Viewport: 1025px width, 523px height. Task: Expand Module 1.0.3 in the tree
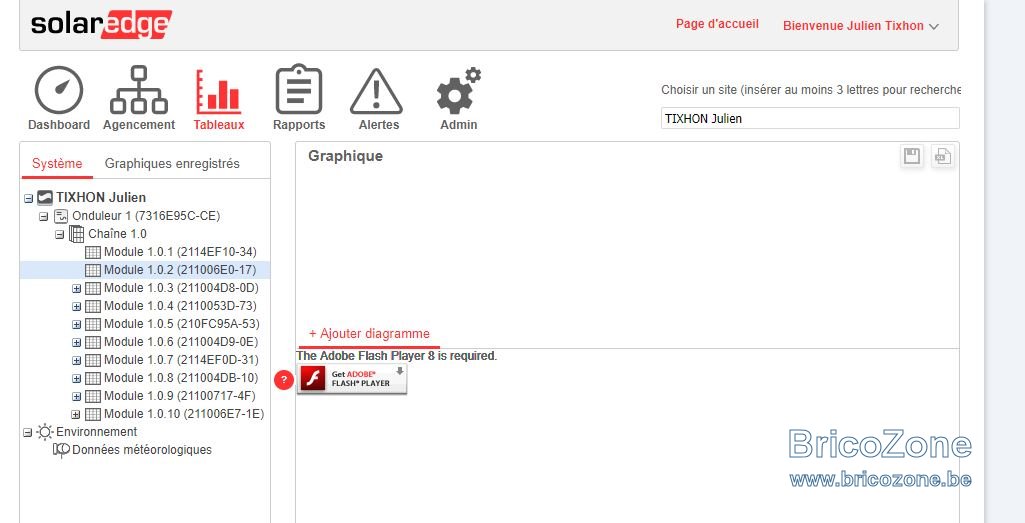coord(76,288)
